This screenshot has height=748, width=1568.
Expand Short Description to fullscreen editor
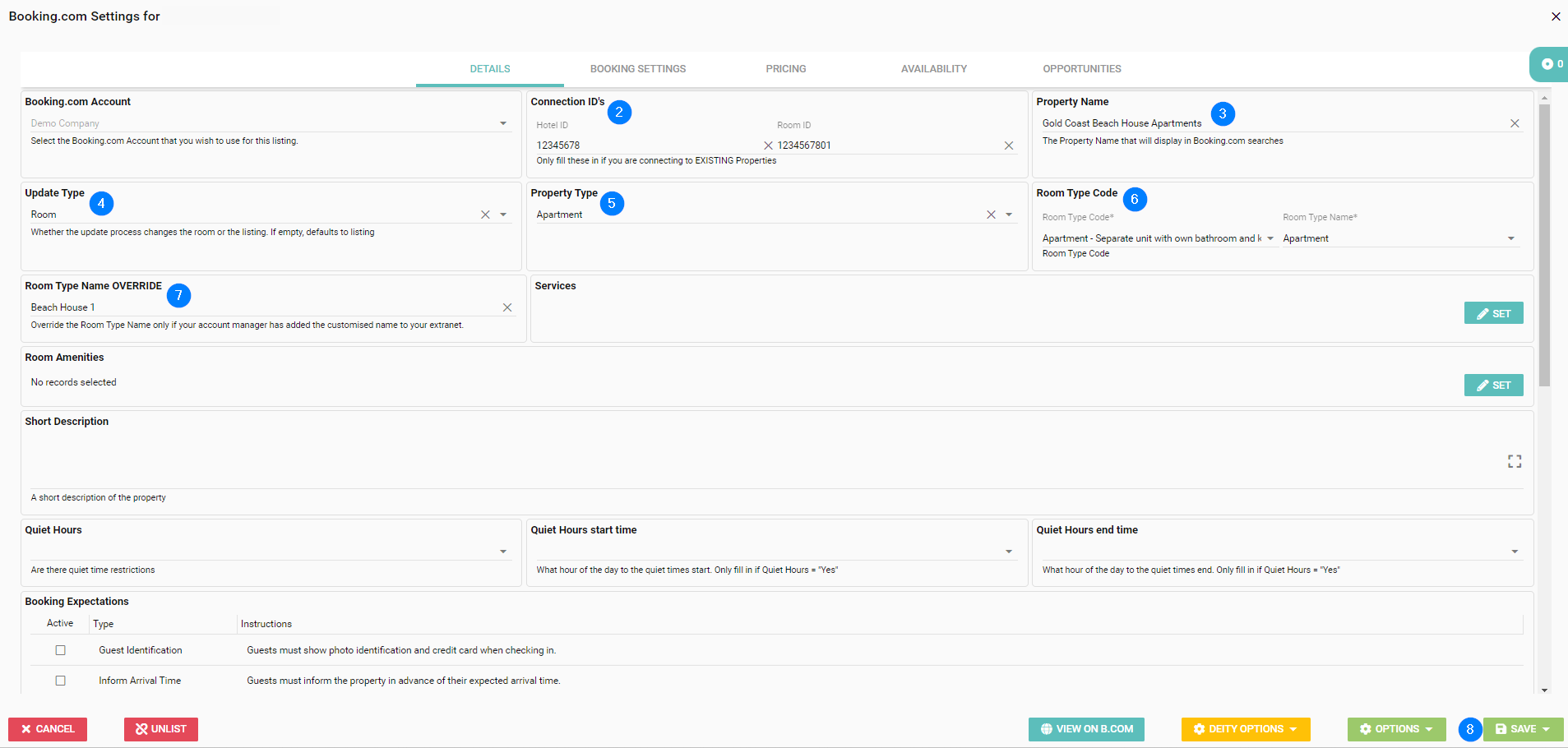(x=1514, y=461)
